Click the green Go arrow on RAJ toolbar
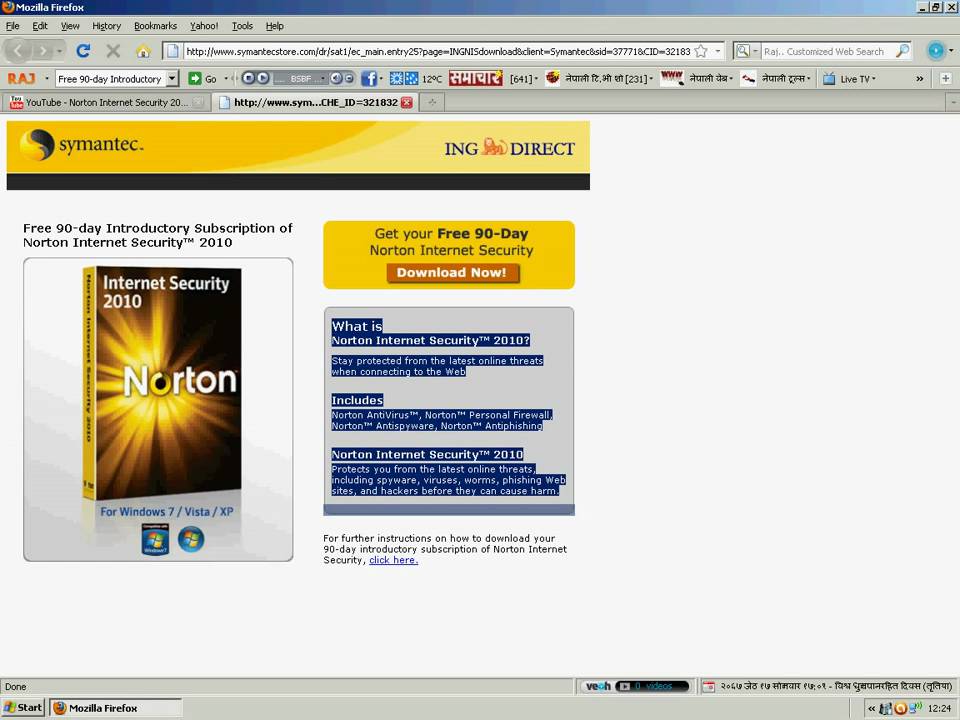This screenshot has width=960, height=720. 195,78
